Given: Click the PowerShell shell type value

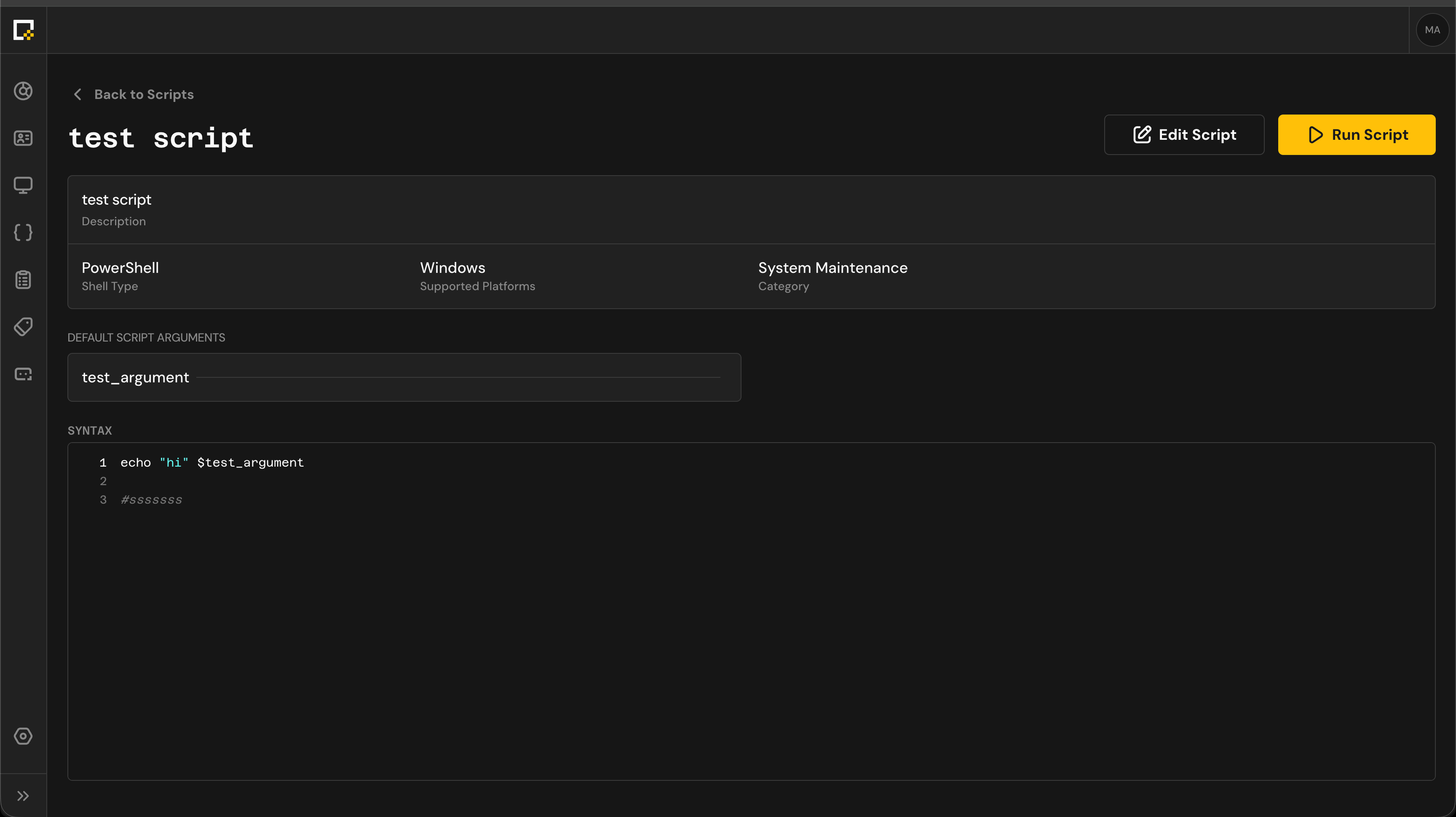Looking at the screenshot, I should [x=120, y=268].
